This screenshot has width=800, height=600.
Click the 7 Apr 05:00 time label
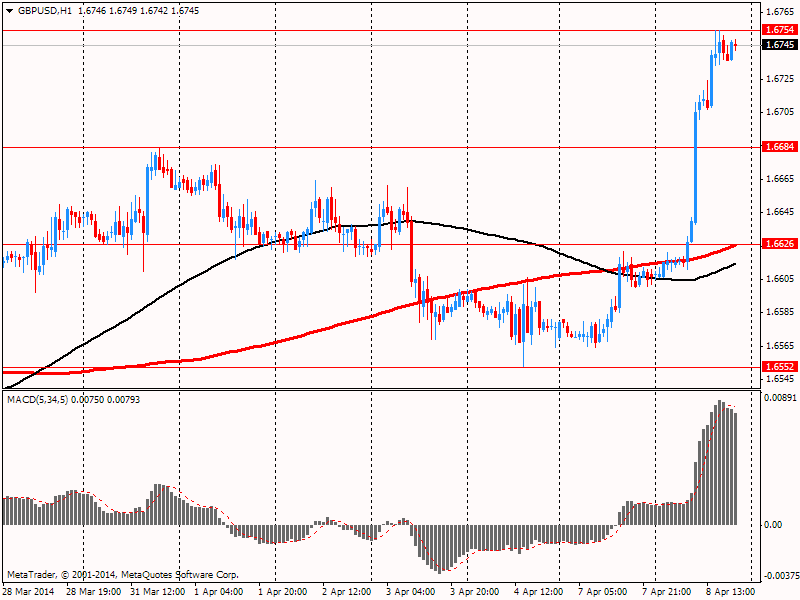[603, 592]
